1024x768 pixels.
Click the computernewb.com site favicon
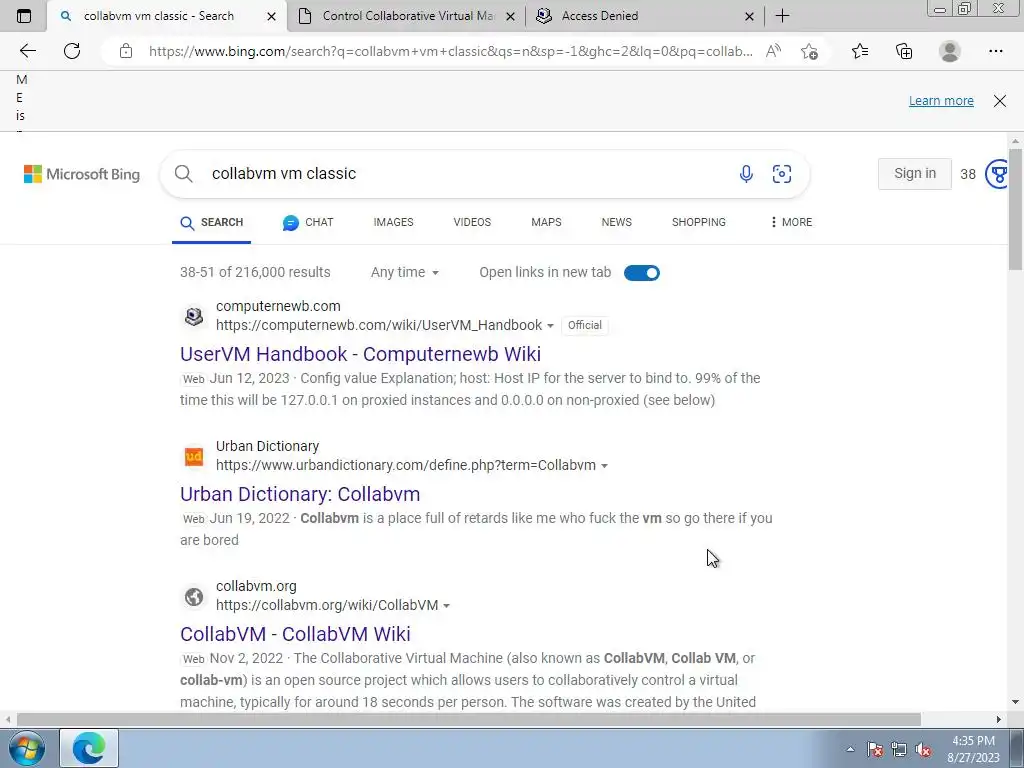point(194,316)
